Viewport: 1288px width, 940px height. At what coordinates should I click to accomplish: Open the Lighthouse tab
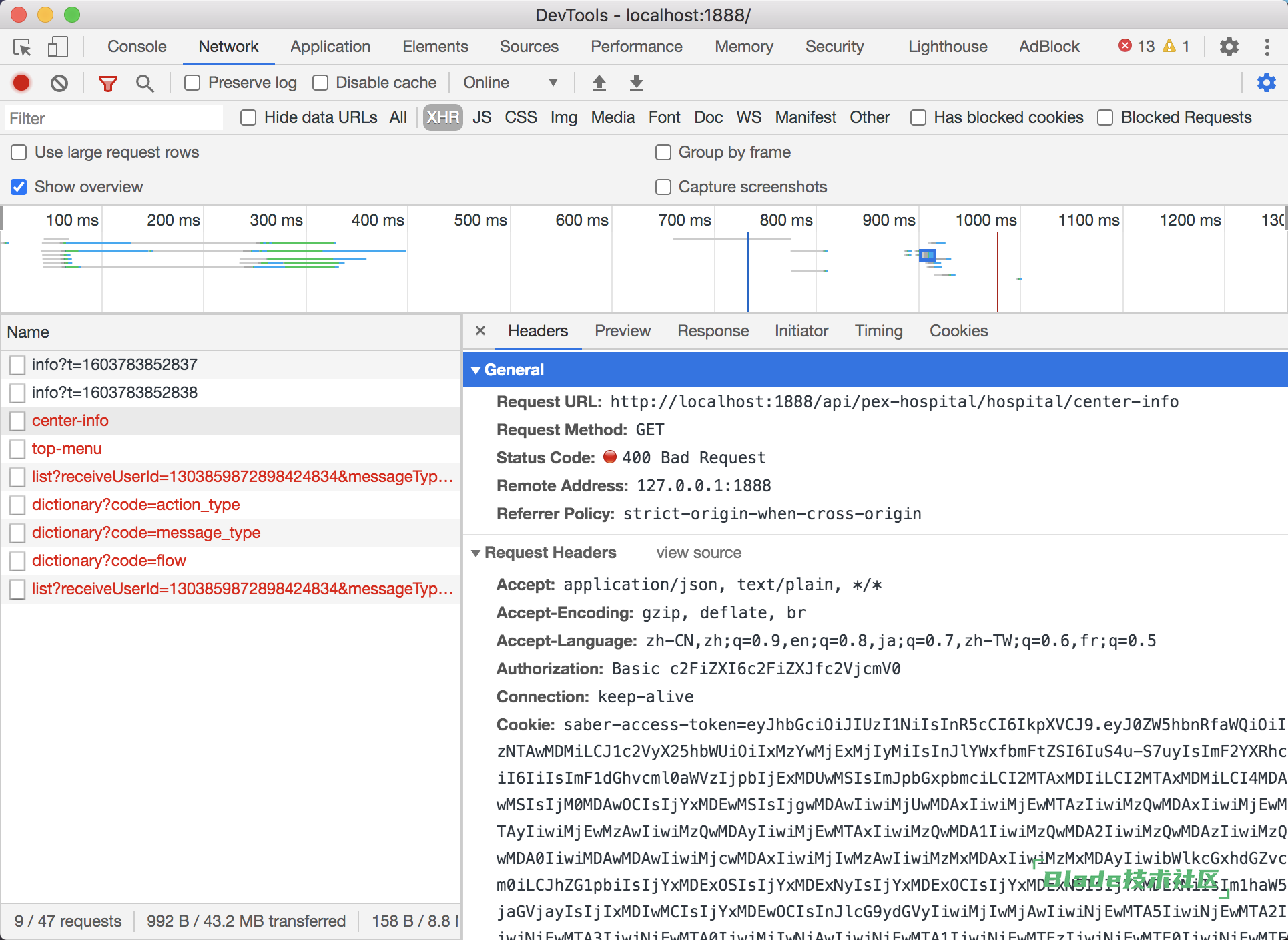tap(948, 47)
